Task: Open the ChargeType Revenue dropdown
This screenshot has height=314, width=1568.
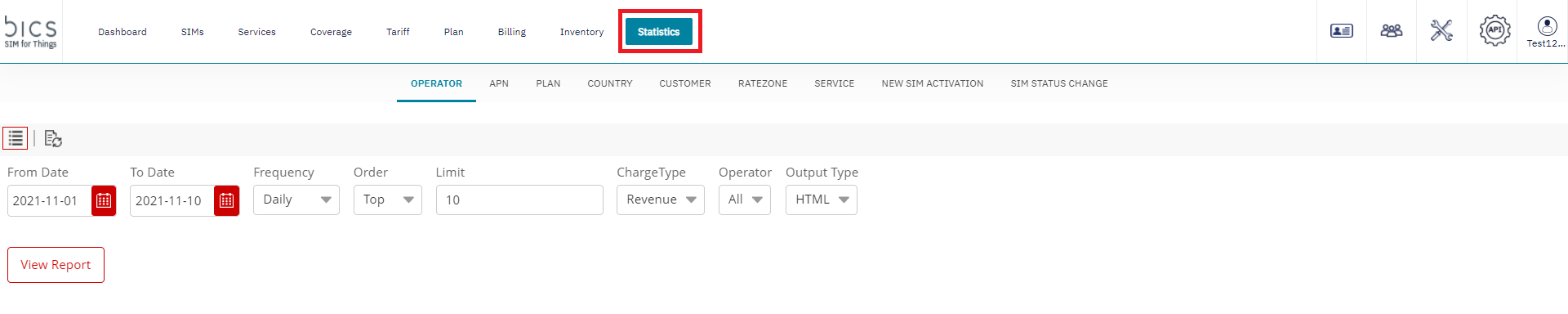Action: point(661,200)
